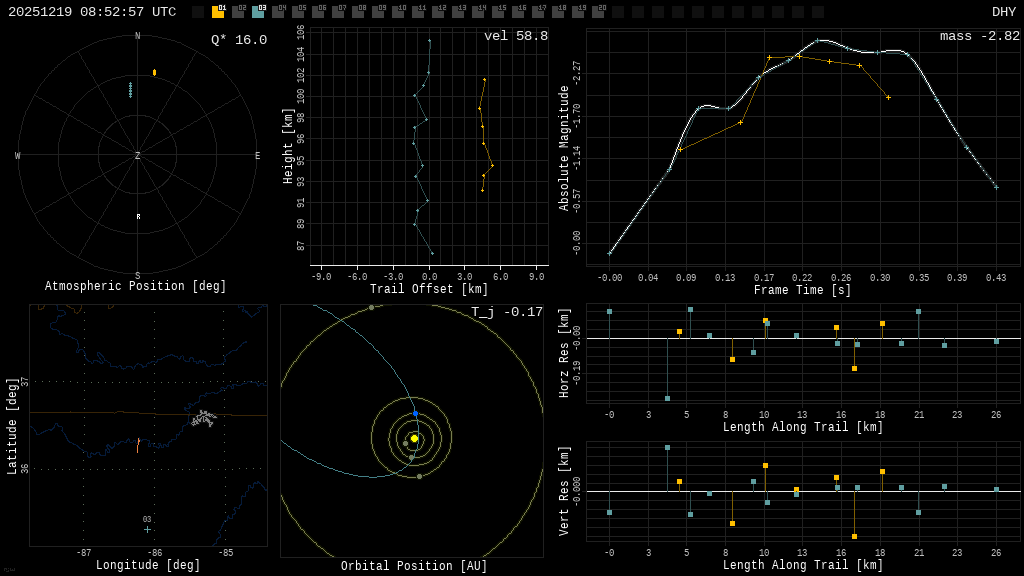Click the Q* 16.0 quality value

(238, 40)
